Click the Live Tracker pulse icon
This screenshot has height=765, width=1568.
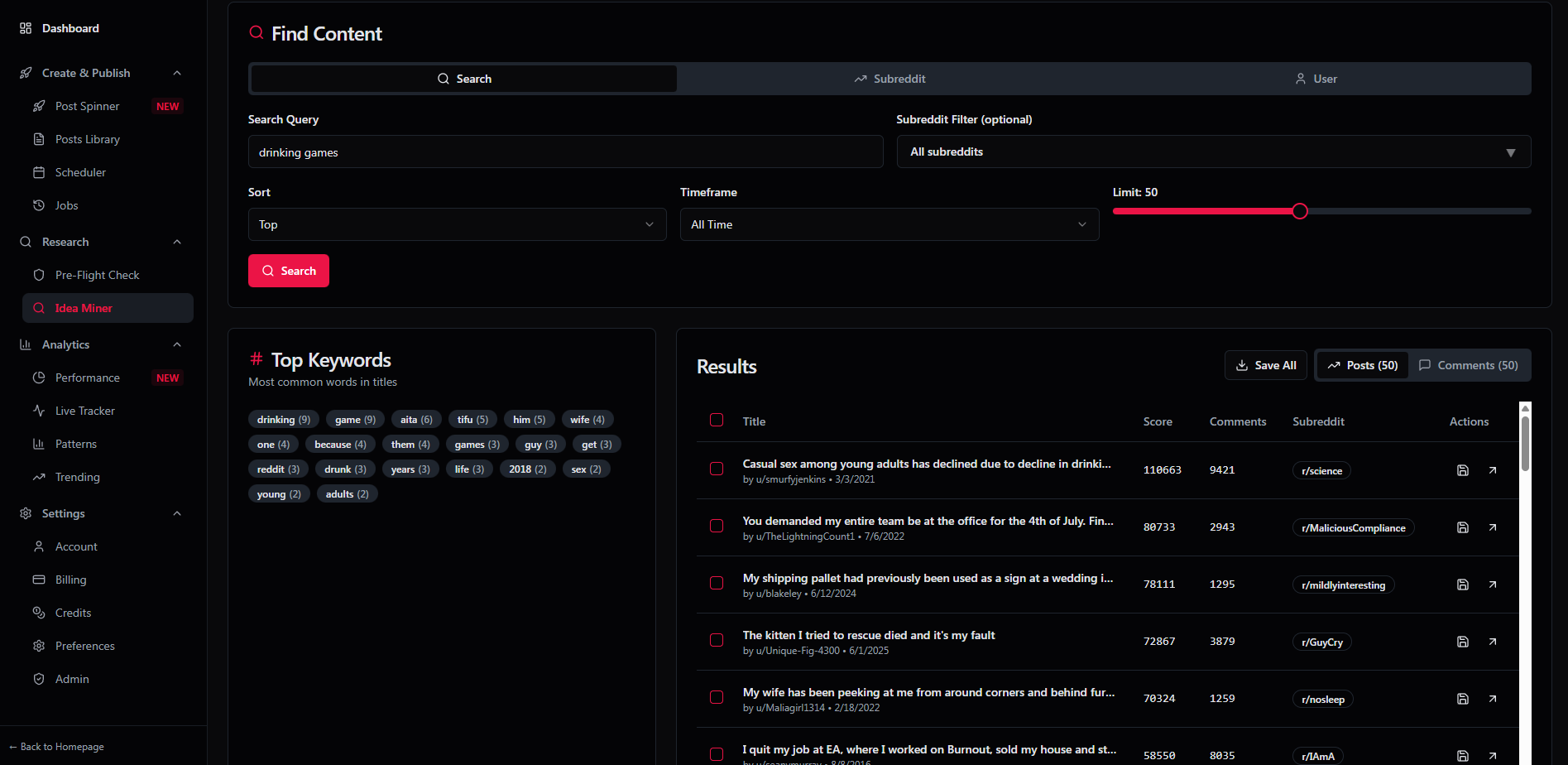(39, 411)
